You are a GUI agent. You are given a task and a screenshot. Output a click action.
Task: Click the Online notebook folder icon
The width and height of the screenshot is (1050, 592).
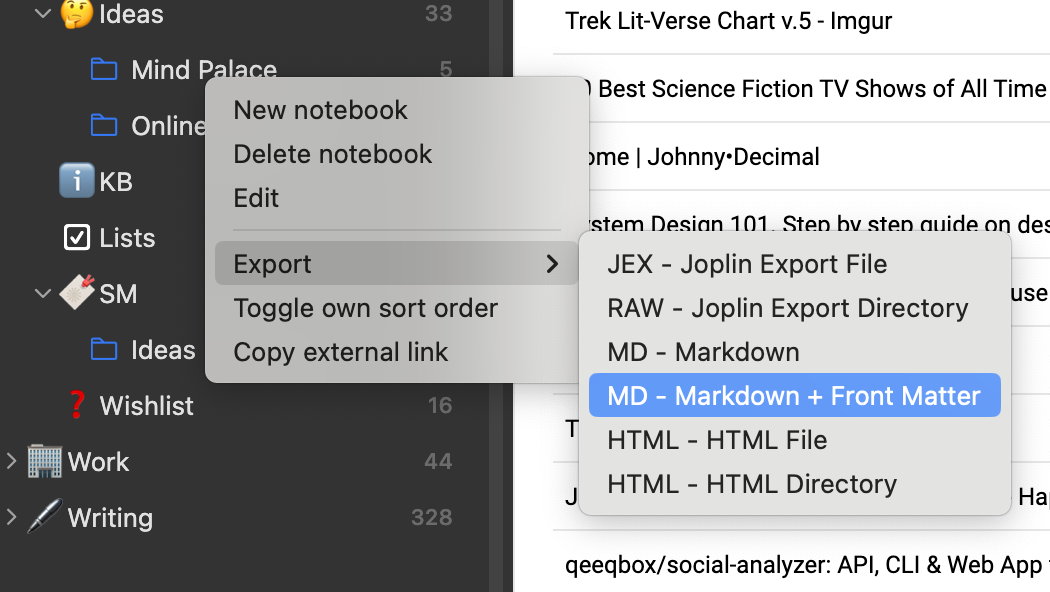click(103, 125)
